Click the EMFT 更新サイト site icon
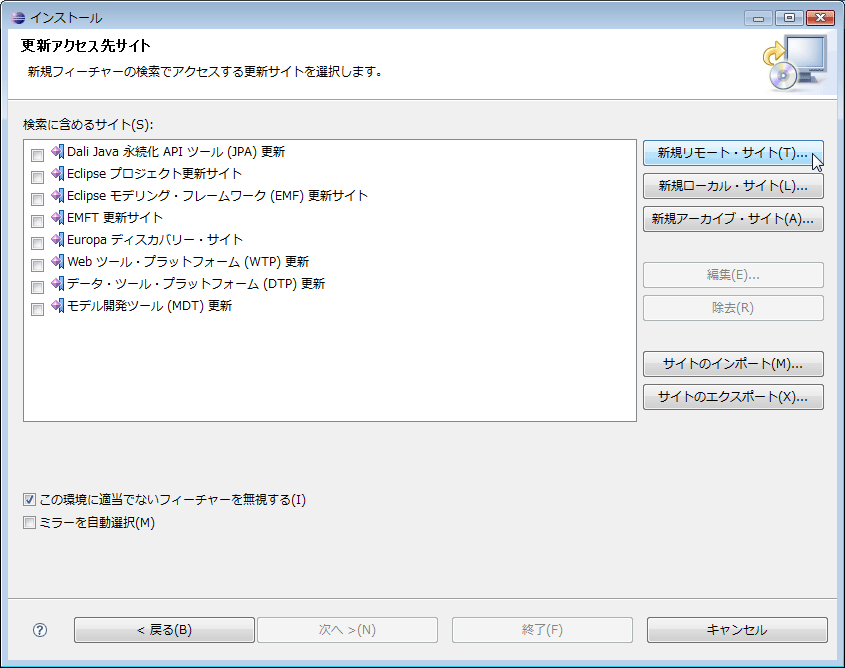The width and height of the screenshot is (845, 668). click(58, 218)
